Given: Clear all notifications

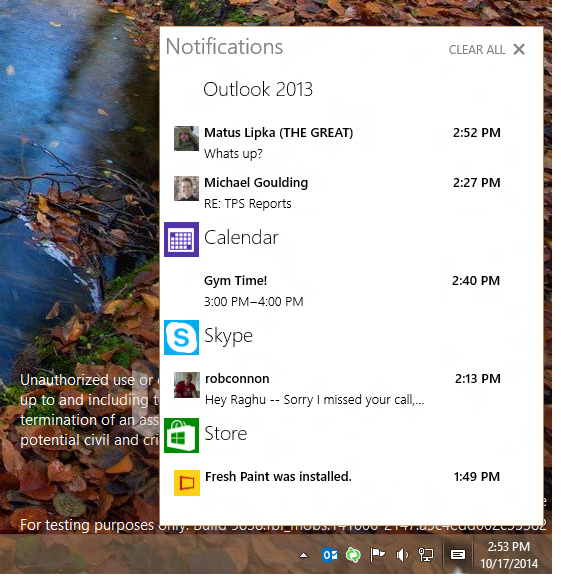Looking at the screenshot, I should [x=476, y=50].
